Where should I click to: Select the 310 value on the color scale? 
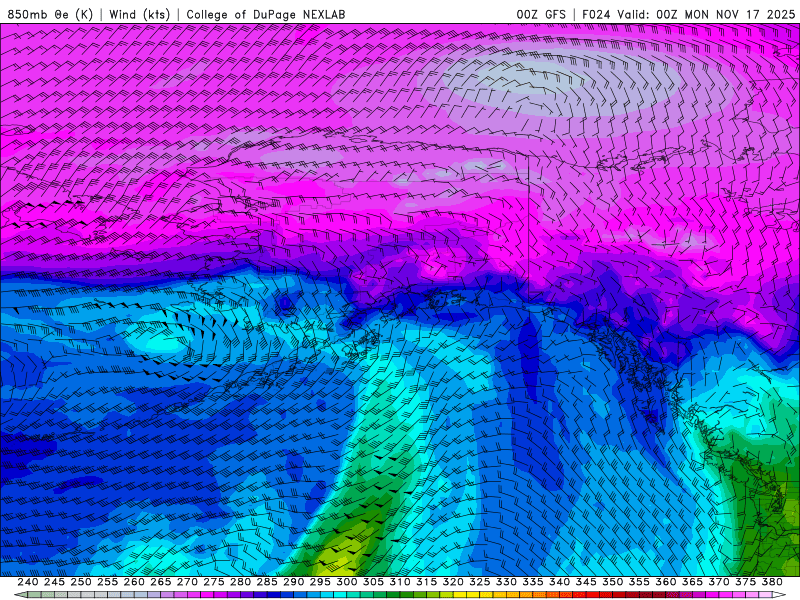399,582
